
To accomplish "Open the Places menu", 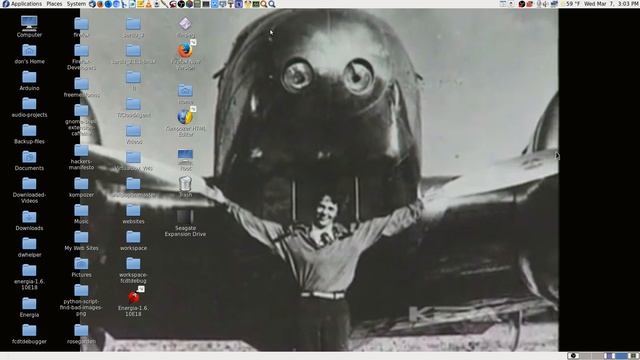I will (54, 4).
